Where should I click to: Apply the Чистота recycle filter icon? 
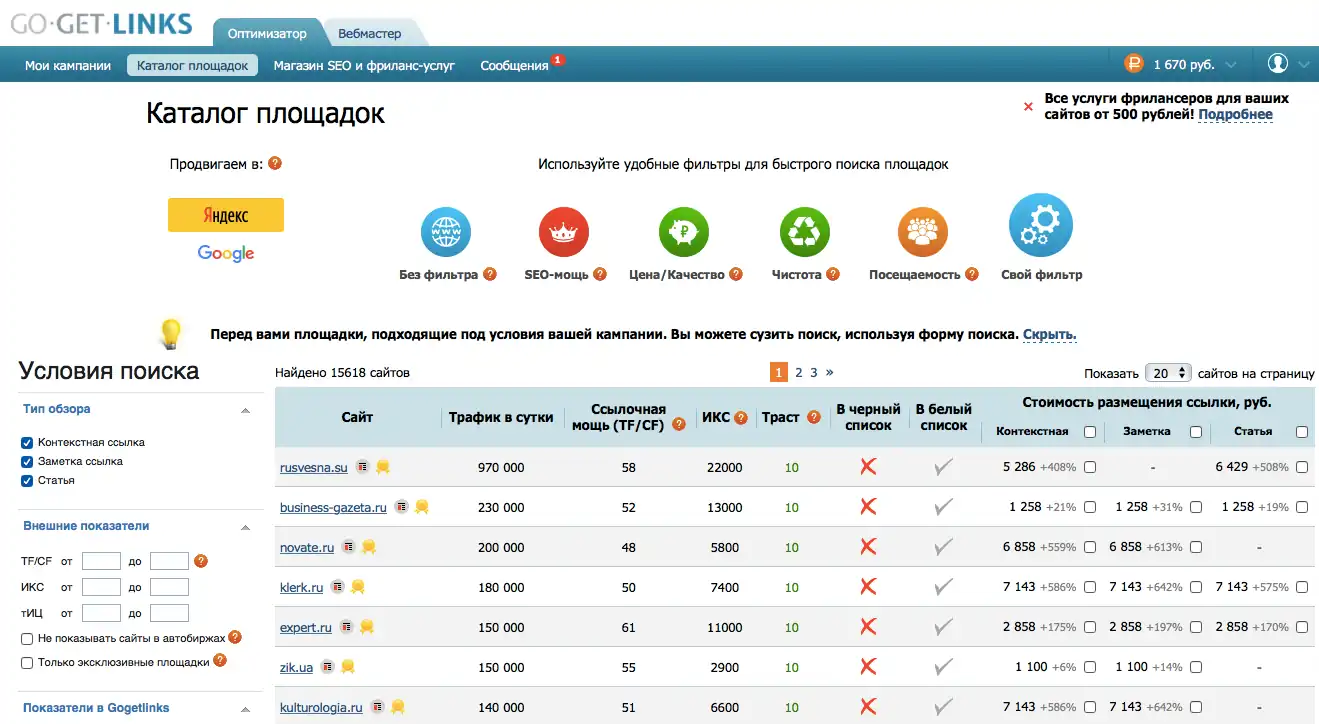(x=804, y=232)
